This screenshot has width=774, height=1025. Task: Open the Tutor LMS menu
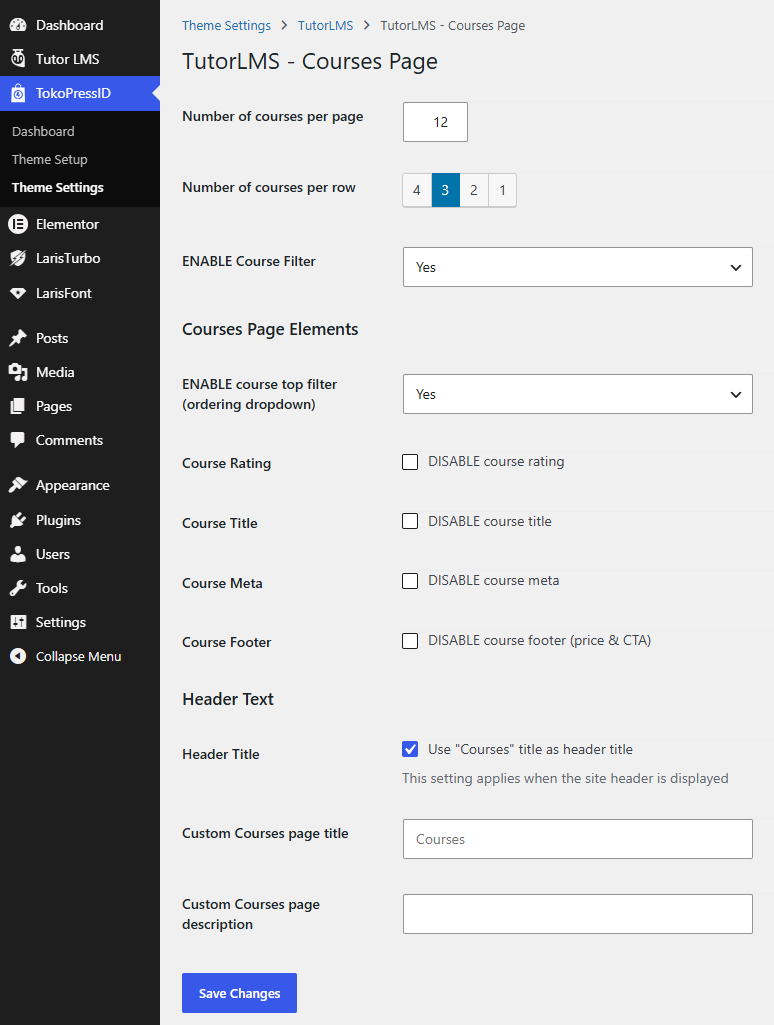(80, 59)
